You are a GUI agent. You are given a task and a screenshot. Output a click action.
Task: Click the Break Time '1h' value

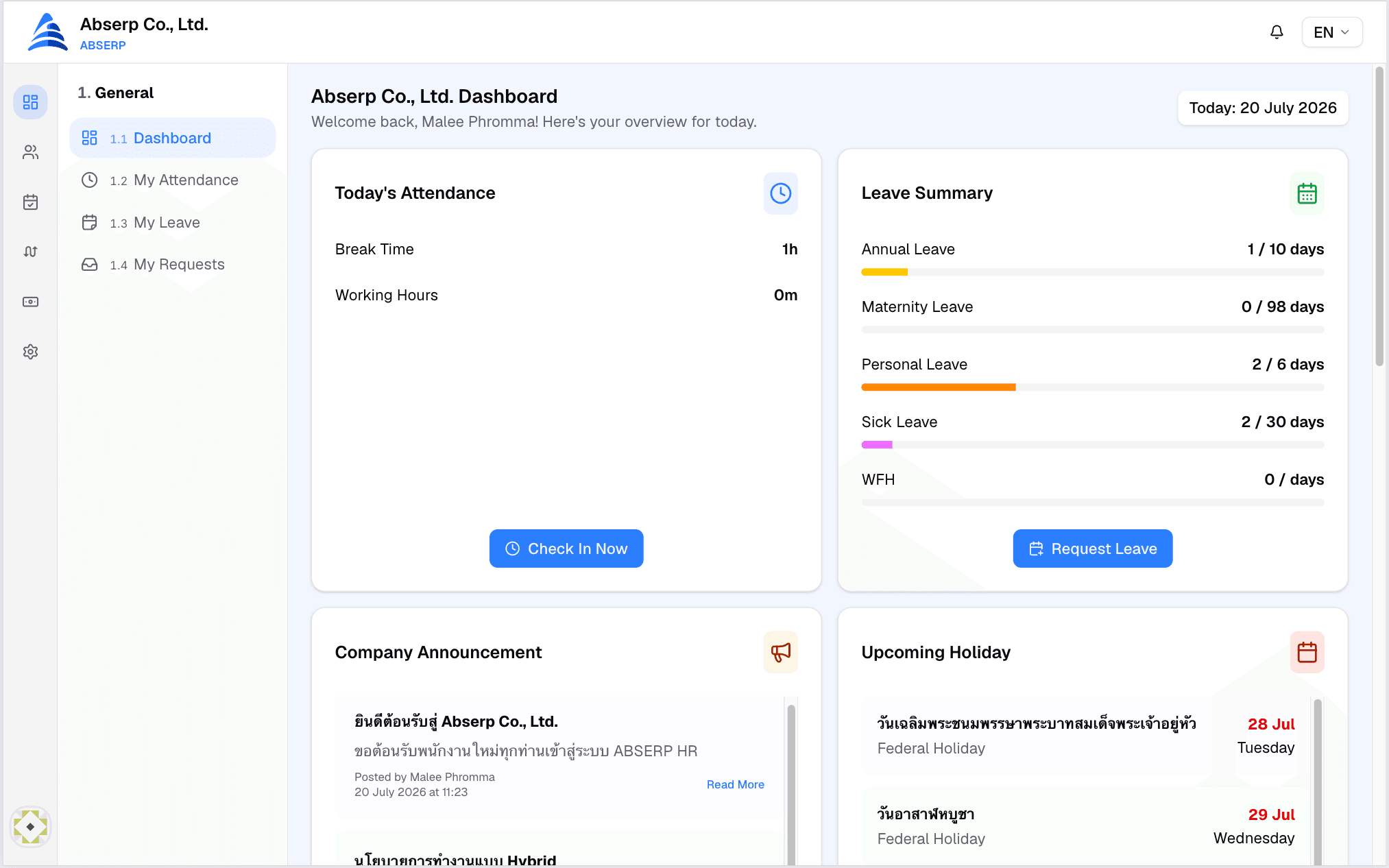point(790,249)
